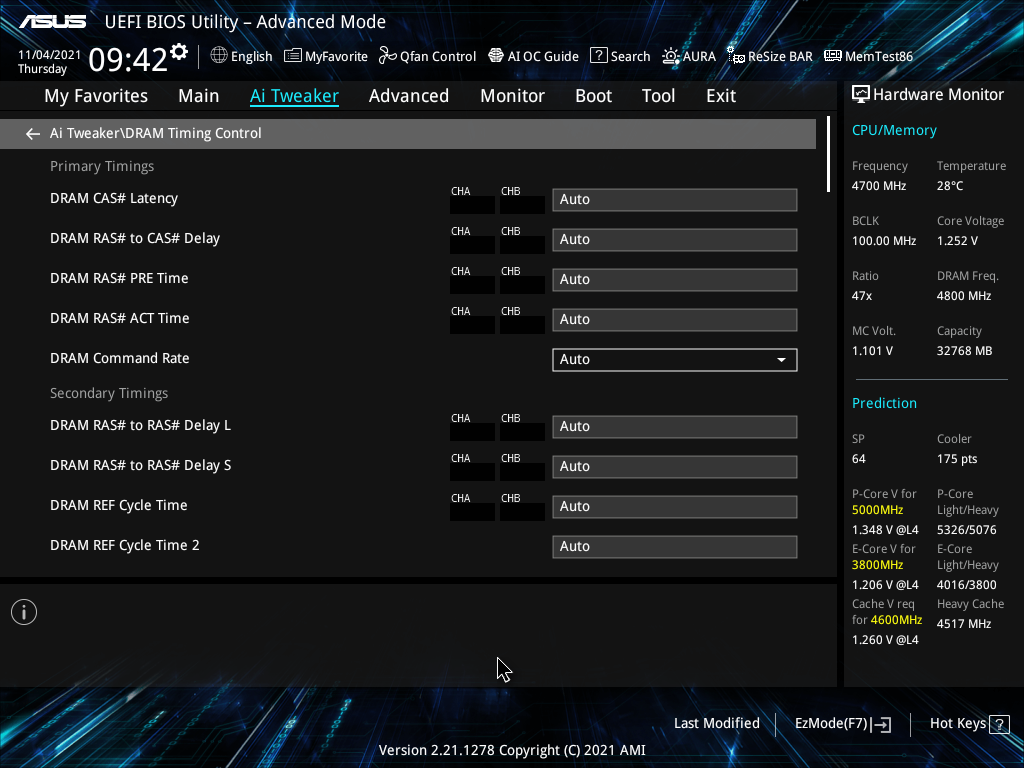1024x768 pixels.
Task: Click DRAM RAS# PRE Time Auto field
Action: tap(675, 280)
